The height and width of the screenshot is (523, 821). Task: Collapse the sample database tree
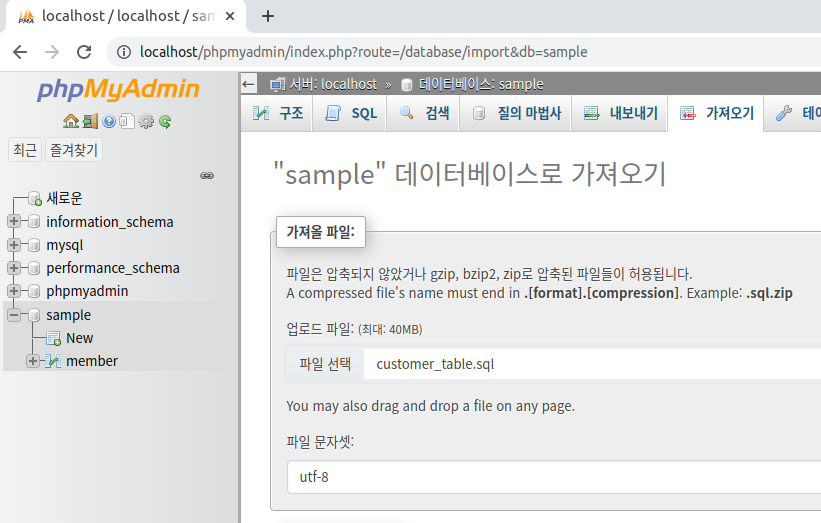point(14,315)
